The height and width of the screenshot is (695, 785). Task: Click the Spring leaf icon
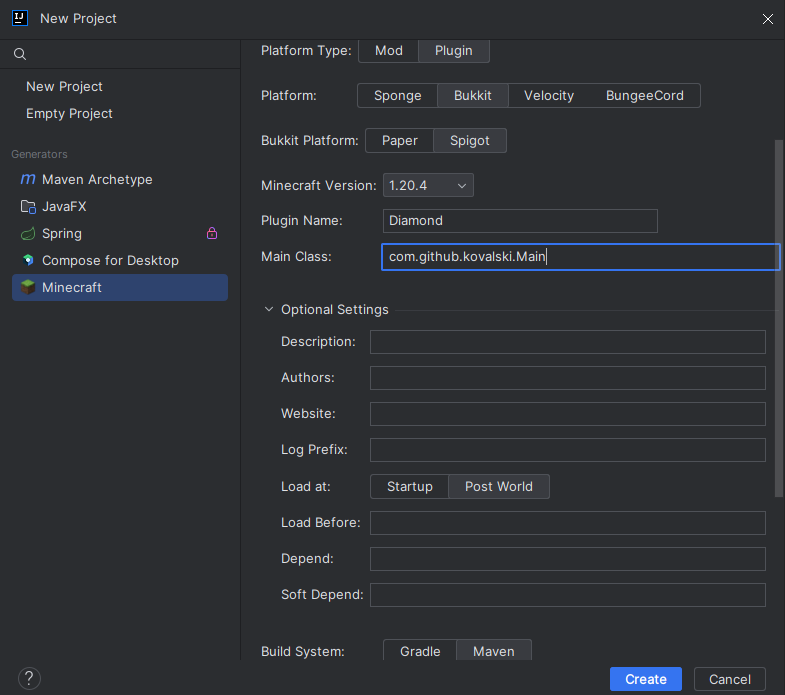pyautogui.click(x=28, y=233)
